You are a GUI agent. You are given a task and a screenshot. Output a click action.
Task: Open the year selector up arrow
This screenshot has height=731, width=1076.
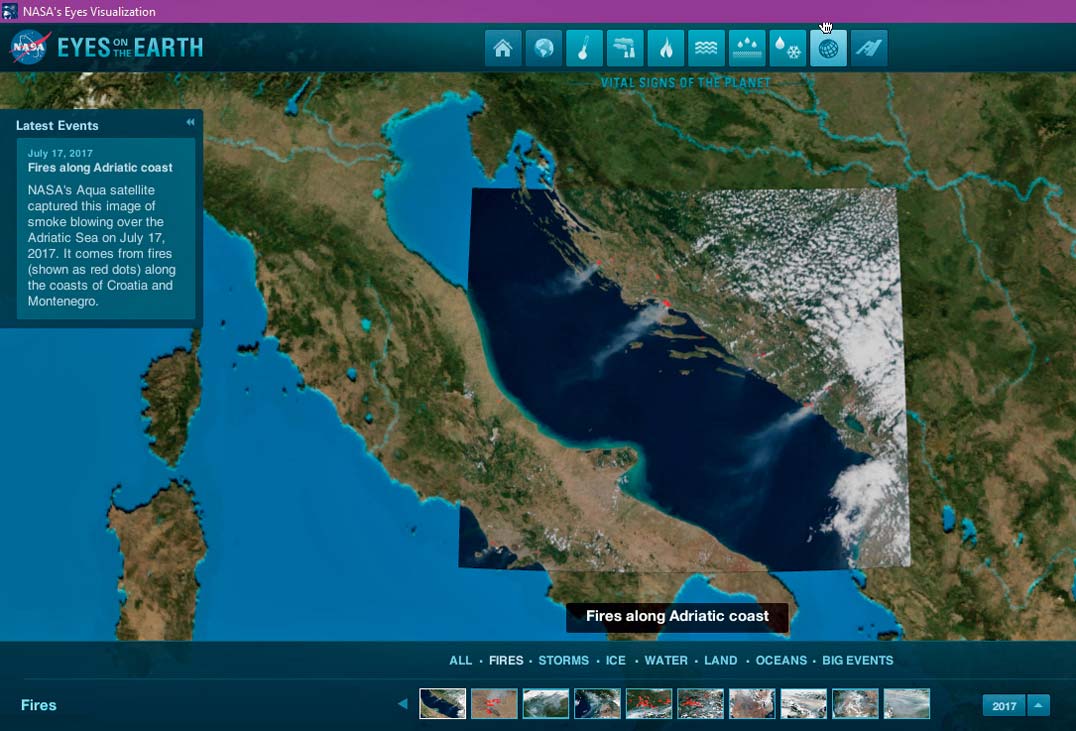click(x=1038, y=705)
